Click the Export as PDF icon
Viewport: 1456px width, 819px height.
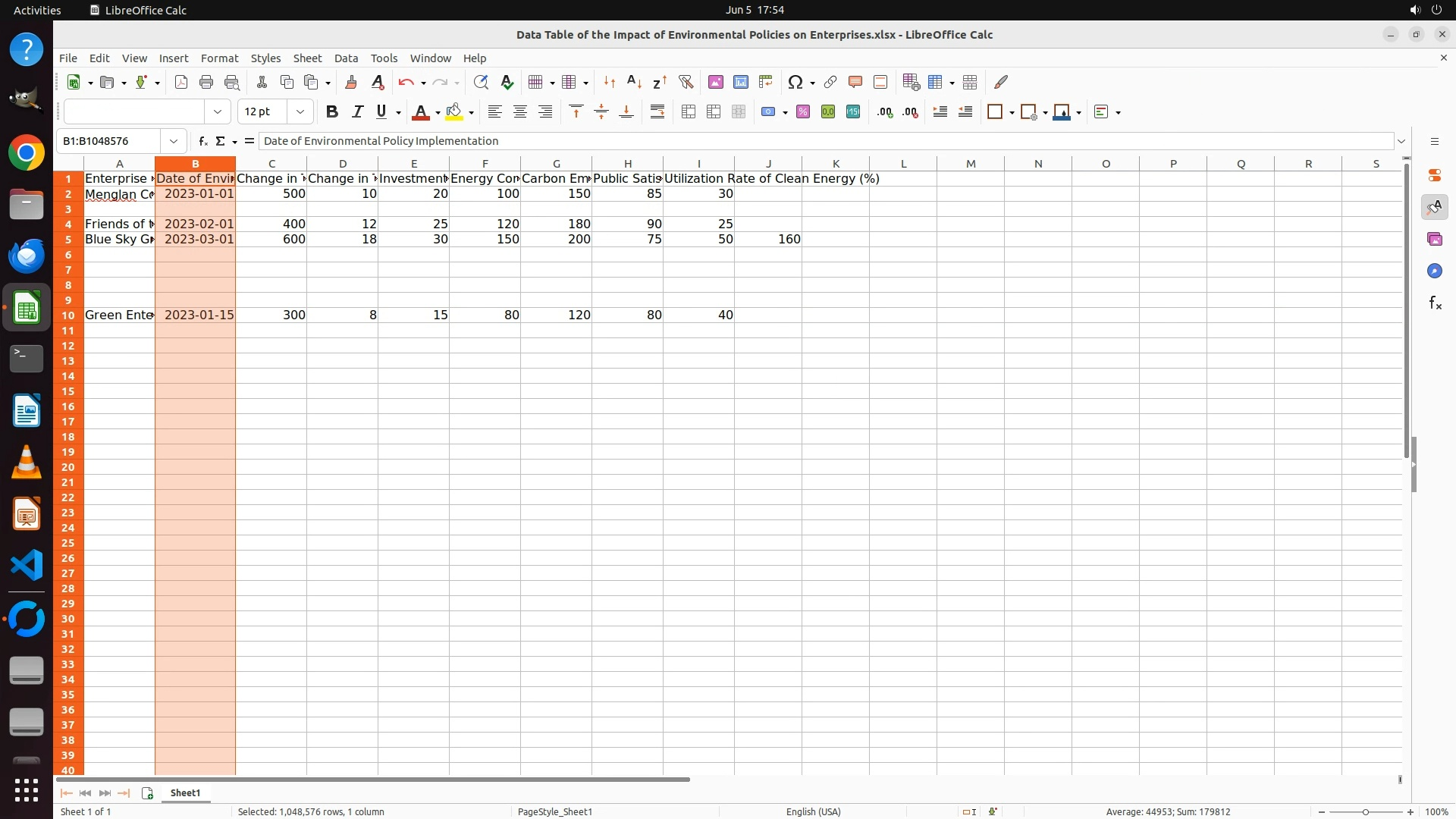click(x=180, y=82)
